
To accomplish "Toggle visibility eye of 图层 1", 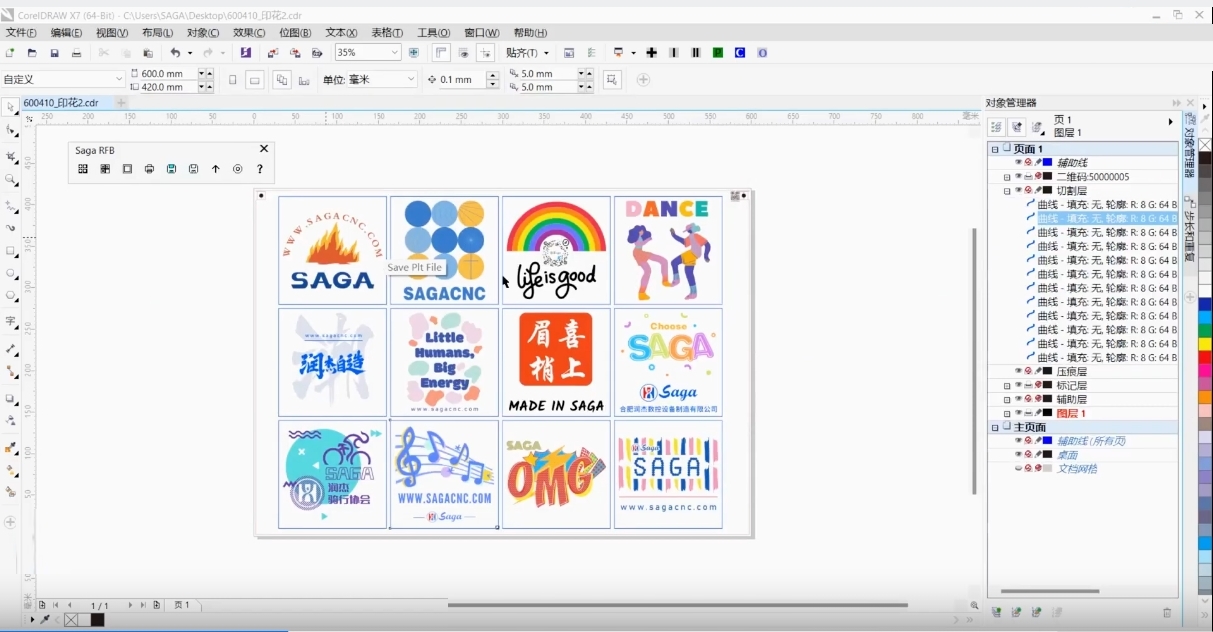I will pyautogui.click(x=1019, y=413).
